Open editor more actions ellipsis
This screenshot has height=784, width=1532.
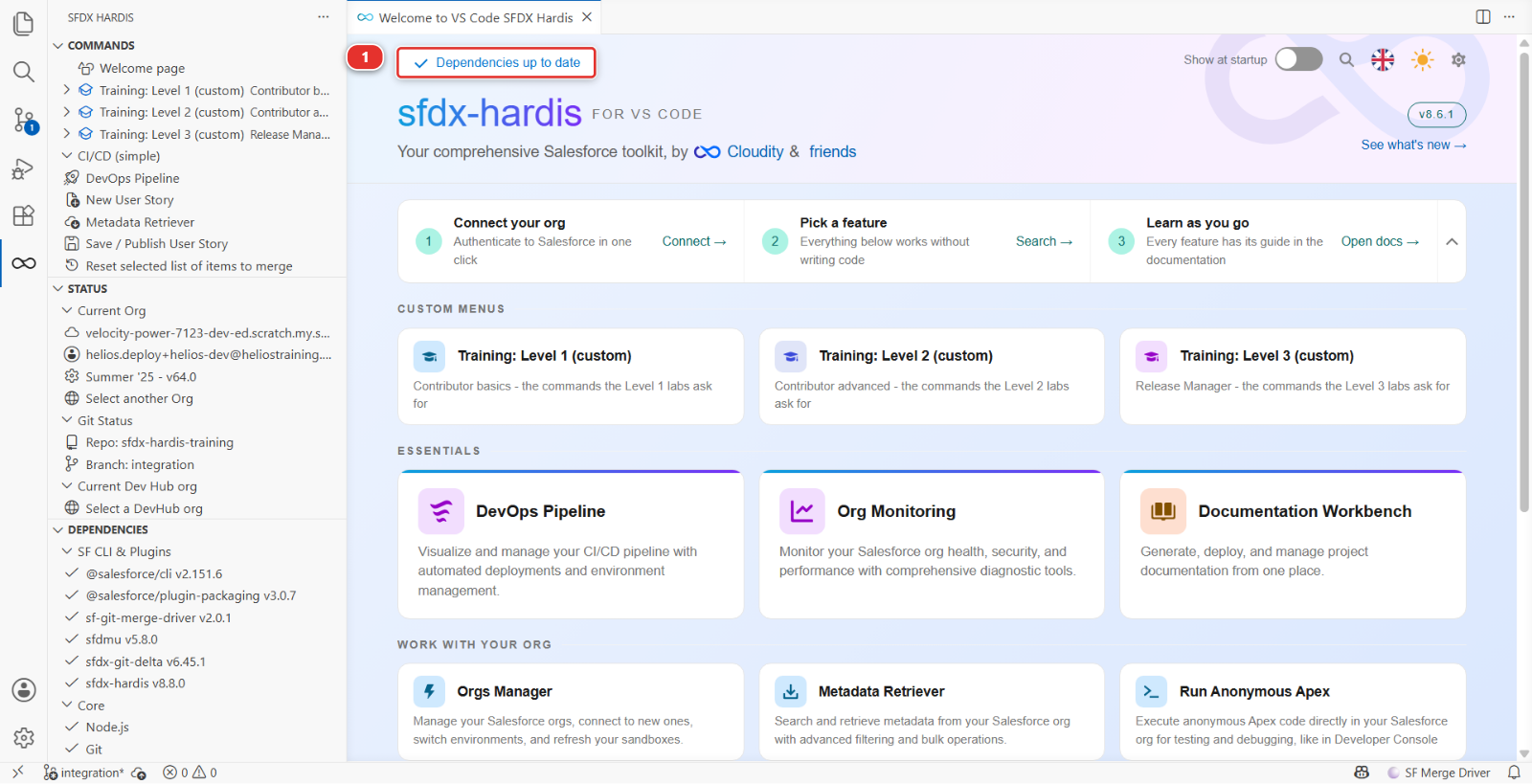1510,16
